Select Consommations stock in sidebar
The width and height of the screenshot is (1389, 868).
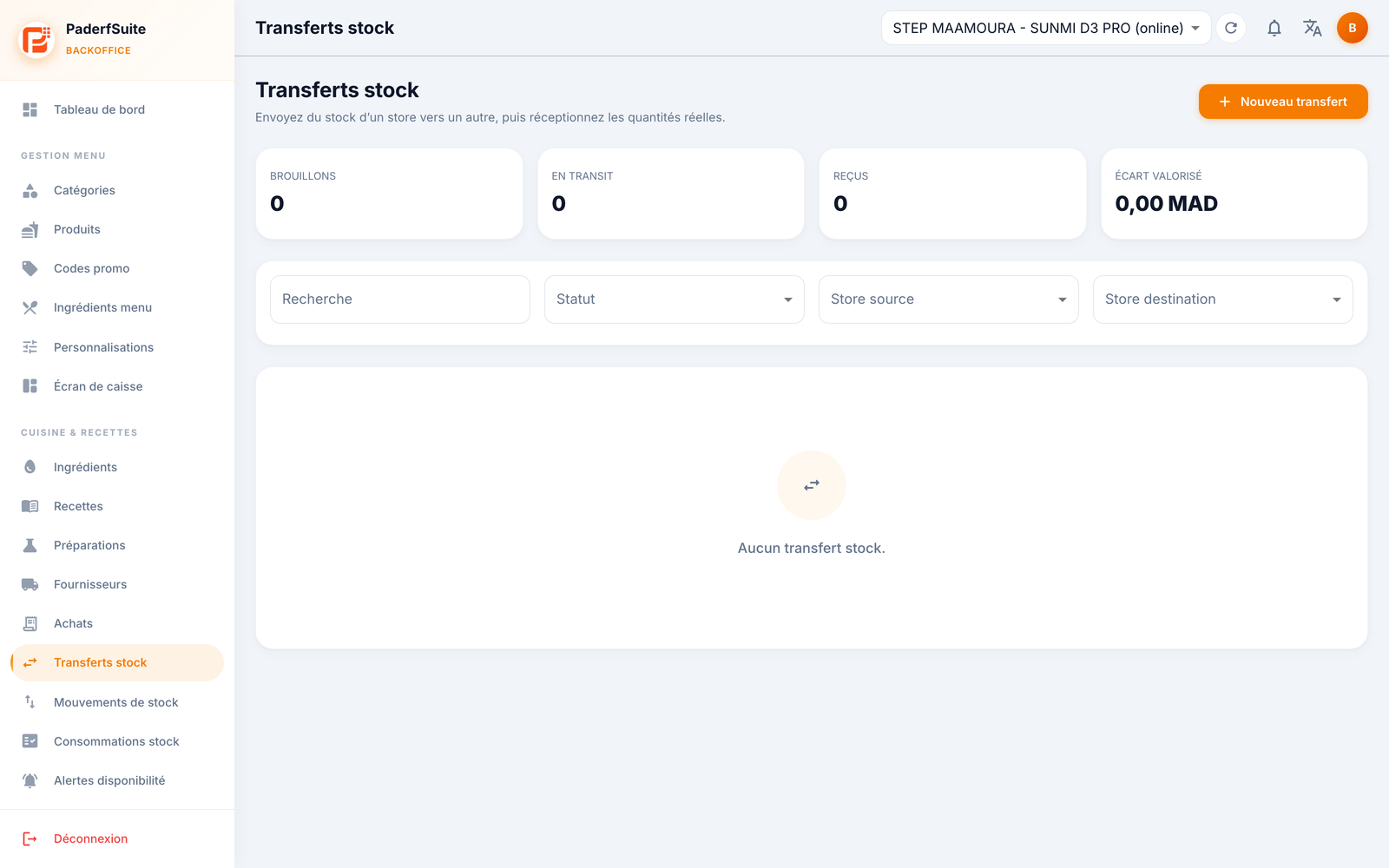click(x=117, y=741)
